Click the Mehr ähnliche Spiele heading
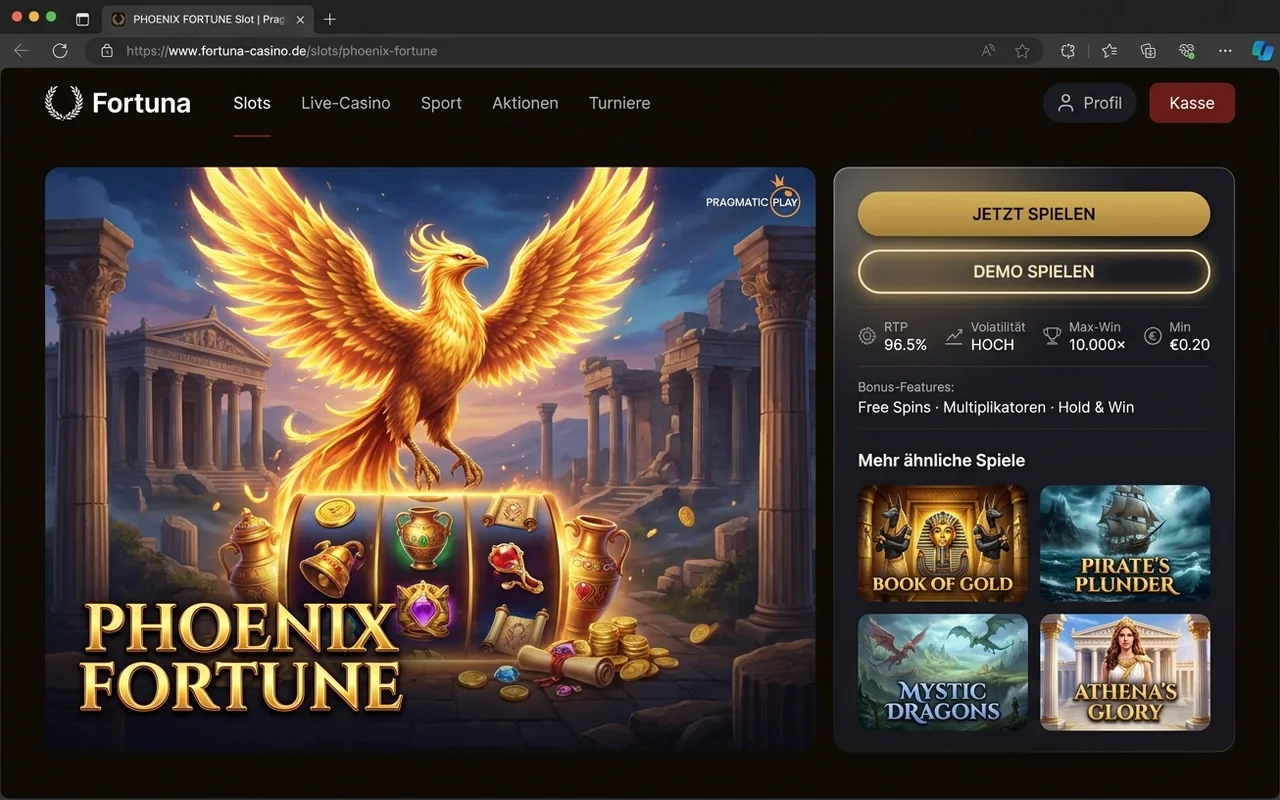 tap(941, 460)
